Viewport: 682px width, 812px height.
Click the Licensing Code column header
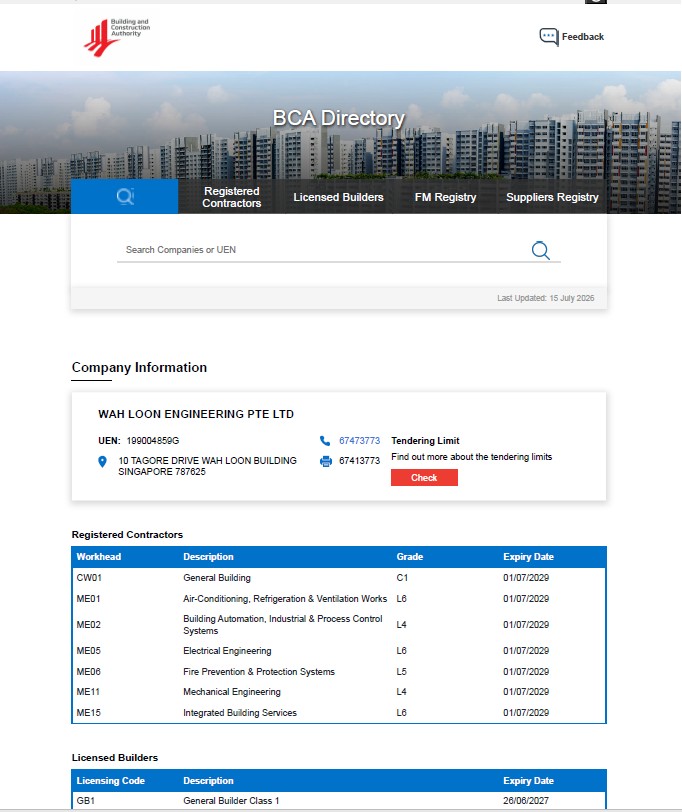point(111,780)
